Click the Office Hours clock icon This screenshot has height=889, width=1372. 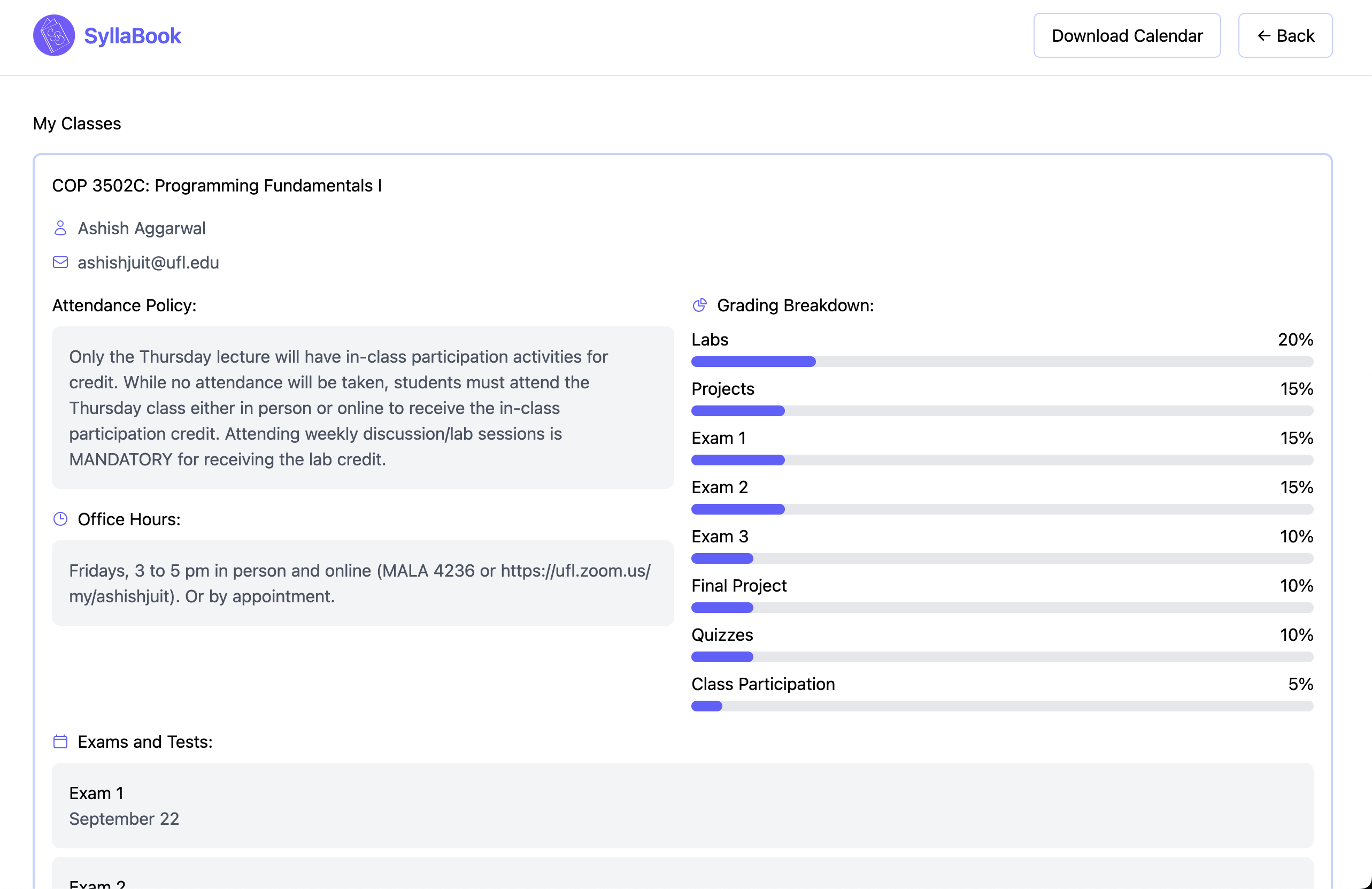[x=60, y=519]
